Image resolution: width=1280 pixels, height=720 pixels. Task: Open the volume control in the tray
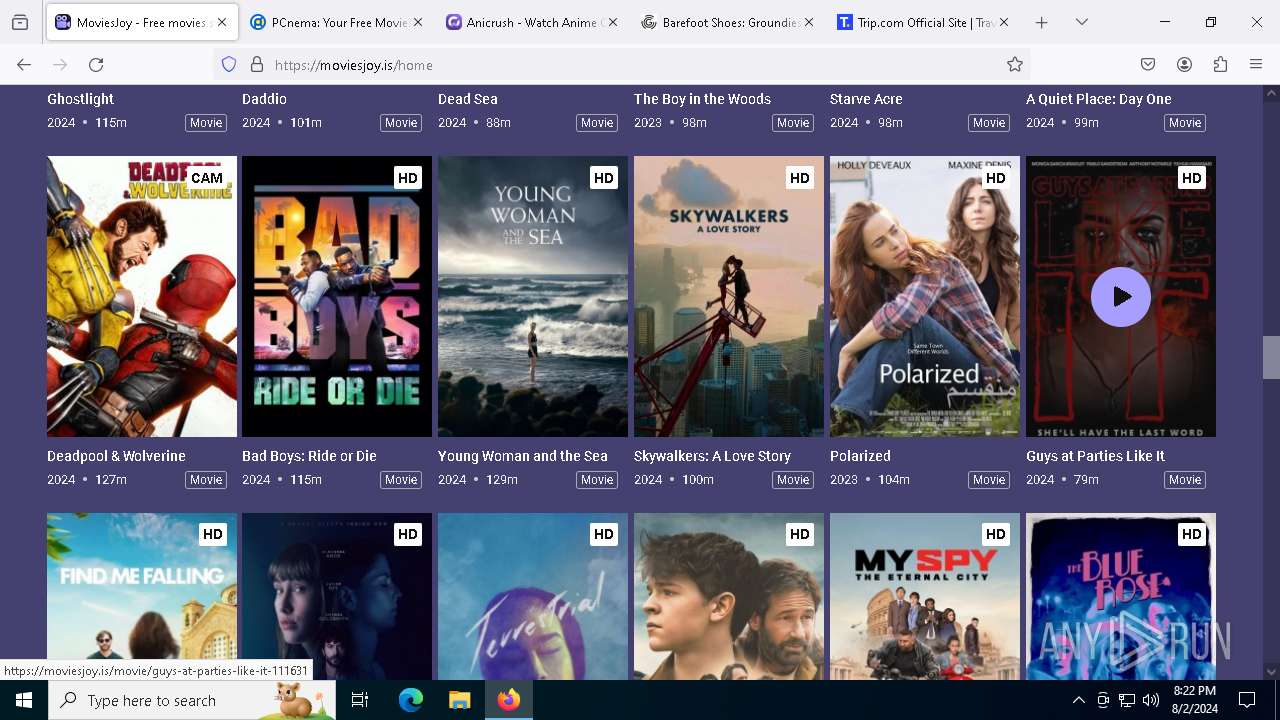[1151, 700]
